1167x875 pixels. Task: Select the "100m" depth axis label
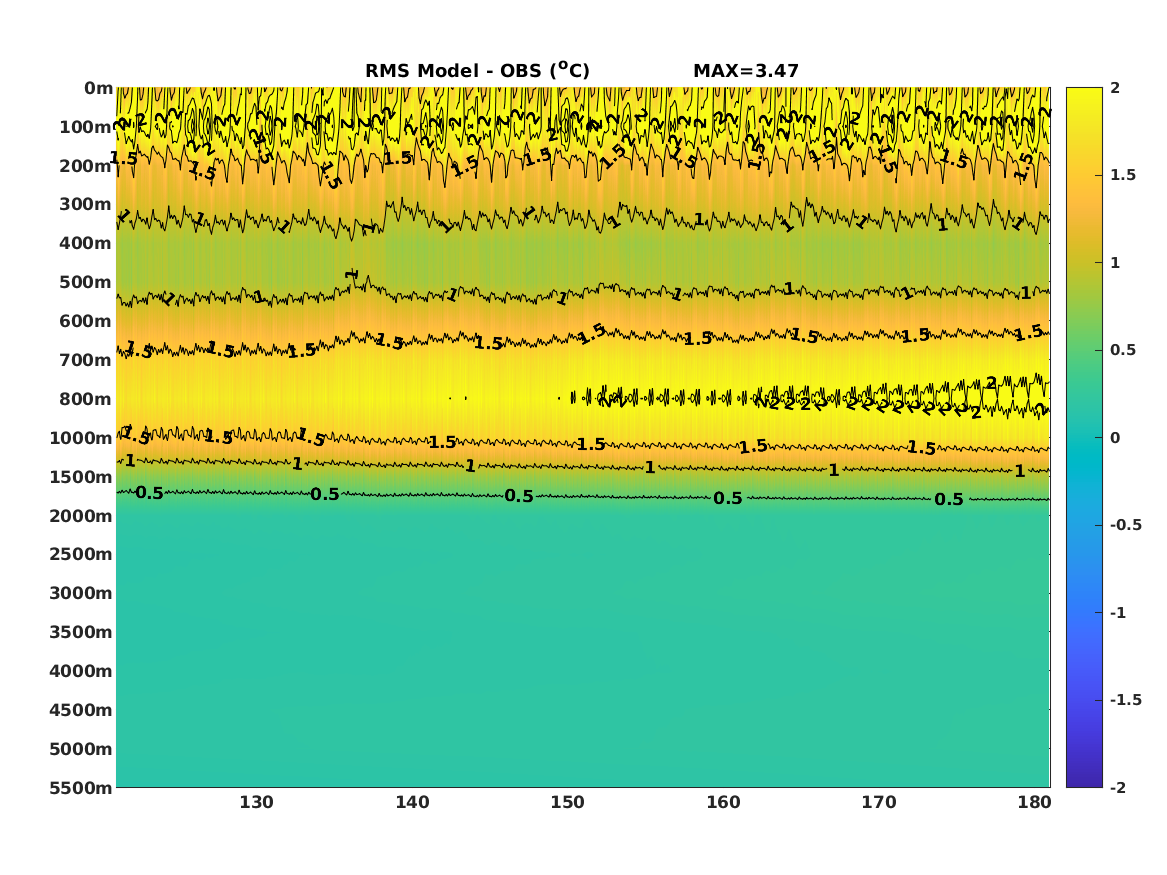tap(86, 127)
